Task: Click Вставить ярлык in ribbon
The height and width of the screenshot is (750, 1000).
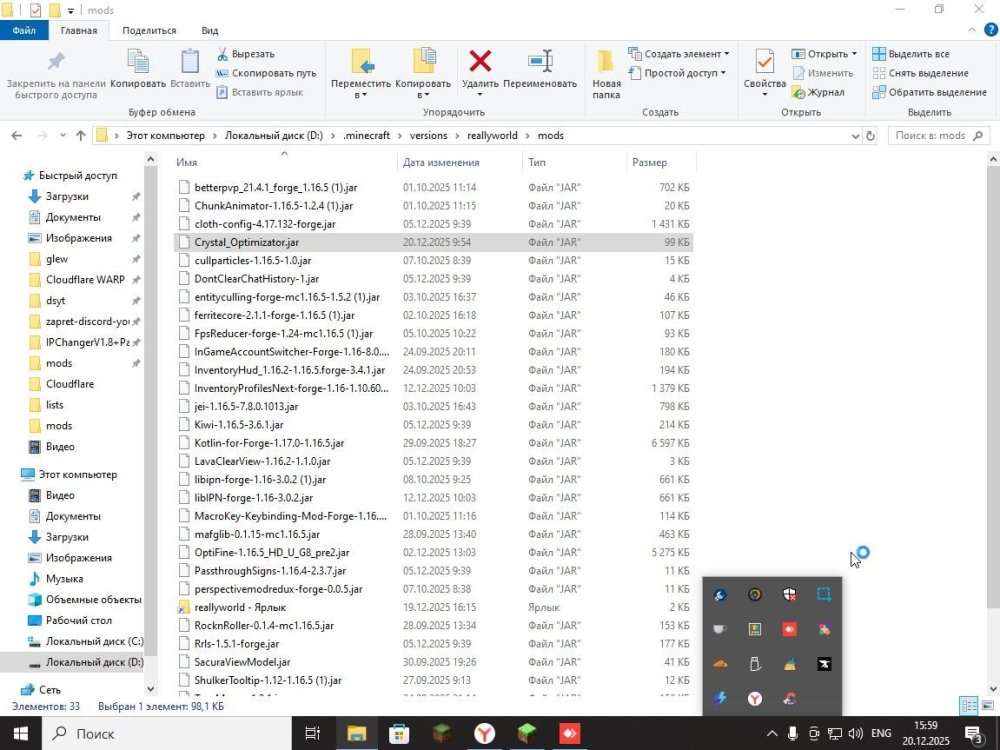Action: 260,92
